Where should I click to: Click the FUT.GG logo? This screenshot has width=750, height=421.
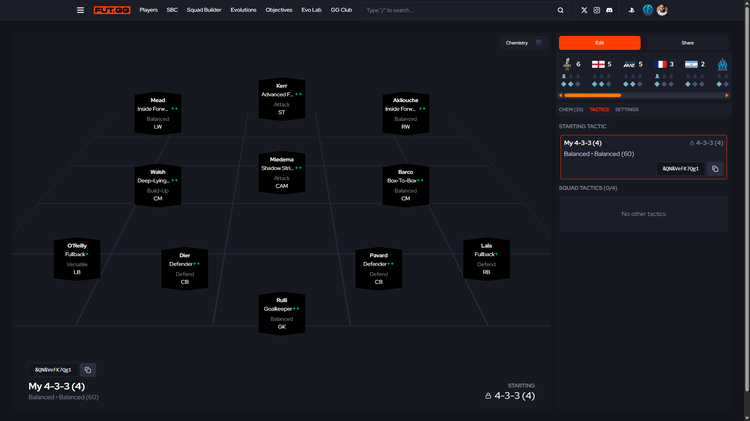tap(111, 10)
